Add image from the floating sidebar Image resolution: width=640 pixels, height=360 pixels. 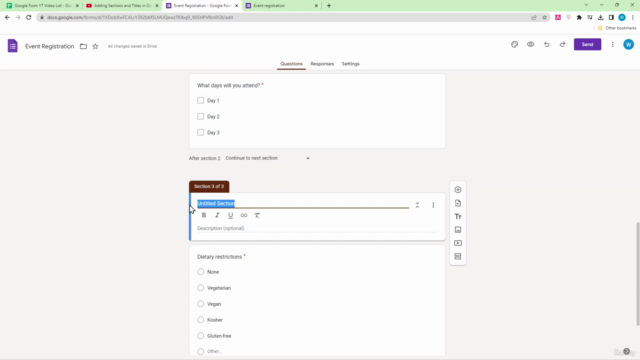pyautogui.click(x=458, y=230)
